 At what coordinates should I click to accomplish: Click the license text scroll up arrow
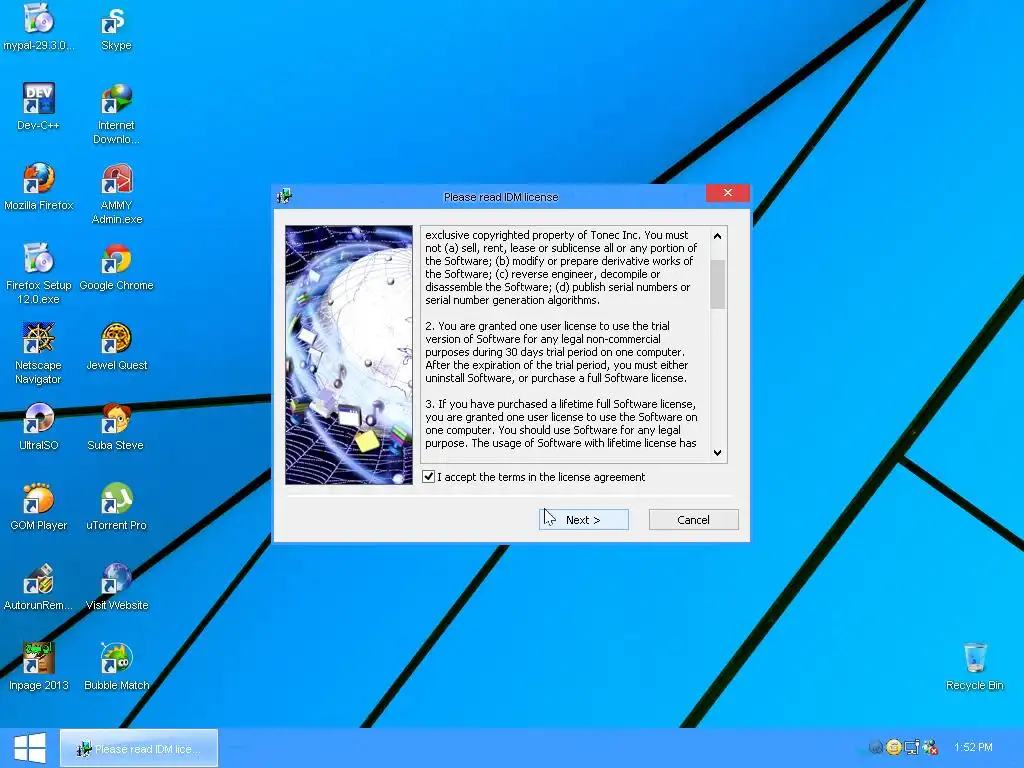(x=718, y=236)
